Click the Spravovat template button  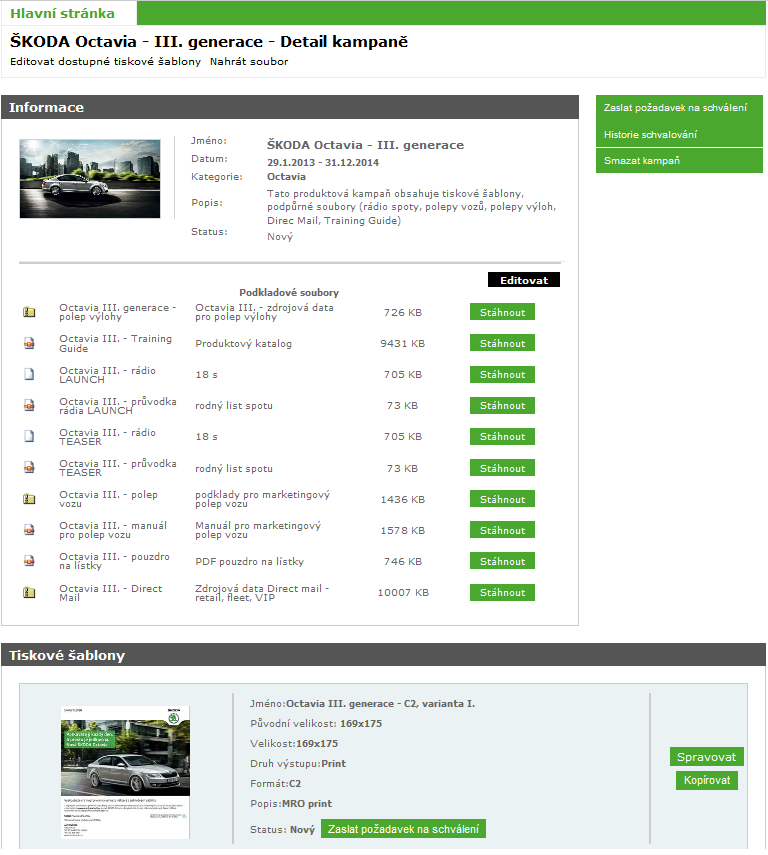coord(706,757)
